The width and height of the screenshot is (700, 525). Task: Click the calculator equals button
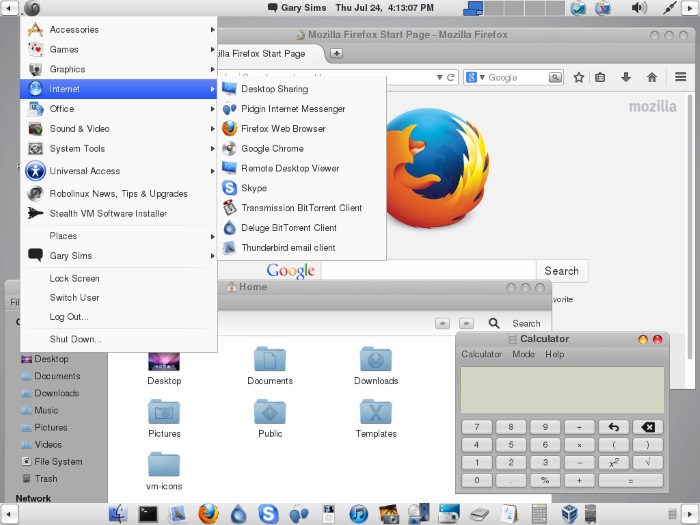point(631,481)
